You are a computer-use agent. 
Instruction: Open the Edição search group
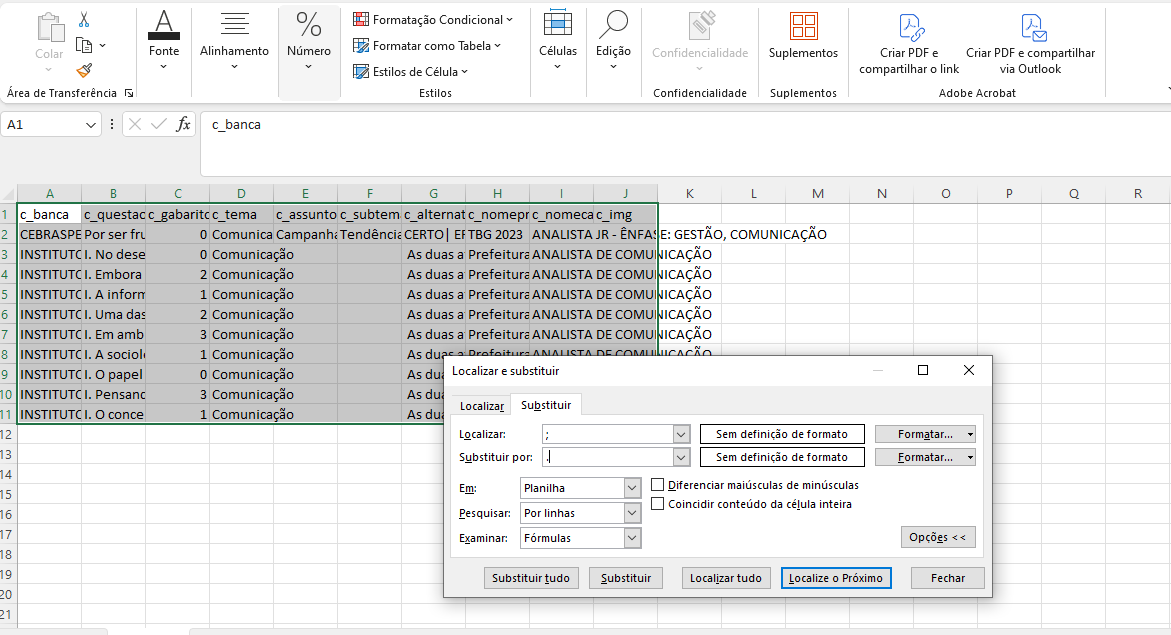pyautogui.click(x=613, y=40)
